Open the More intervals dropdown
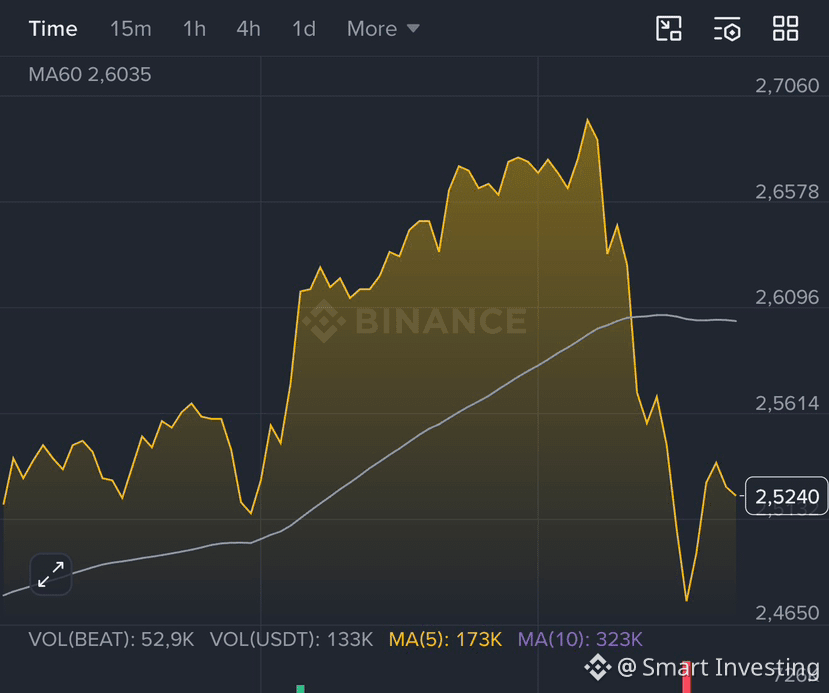 point(383,29)
